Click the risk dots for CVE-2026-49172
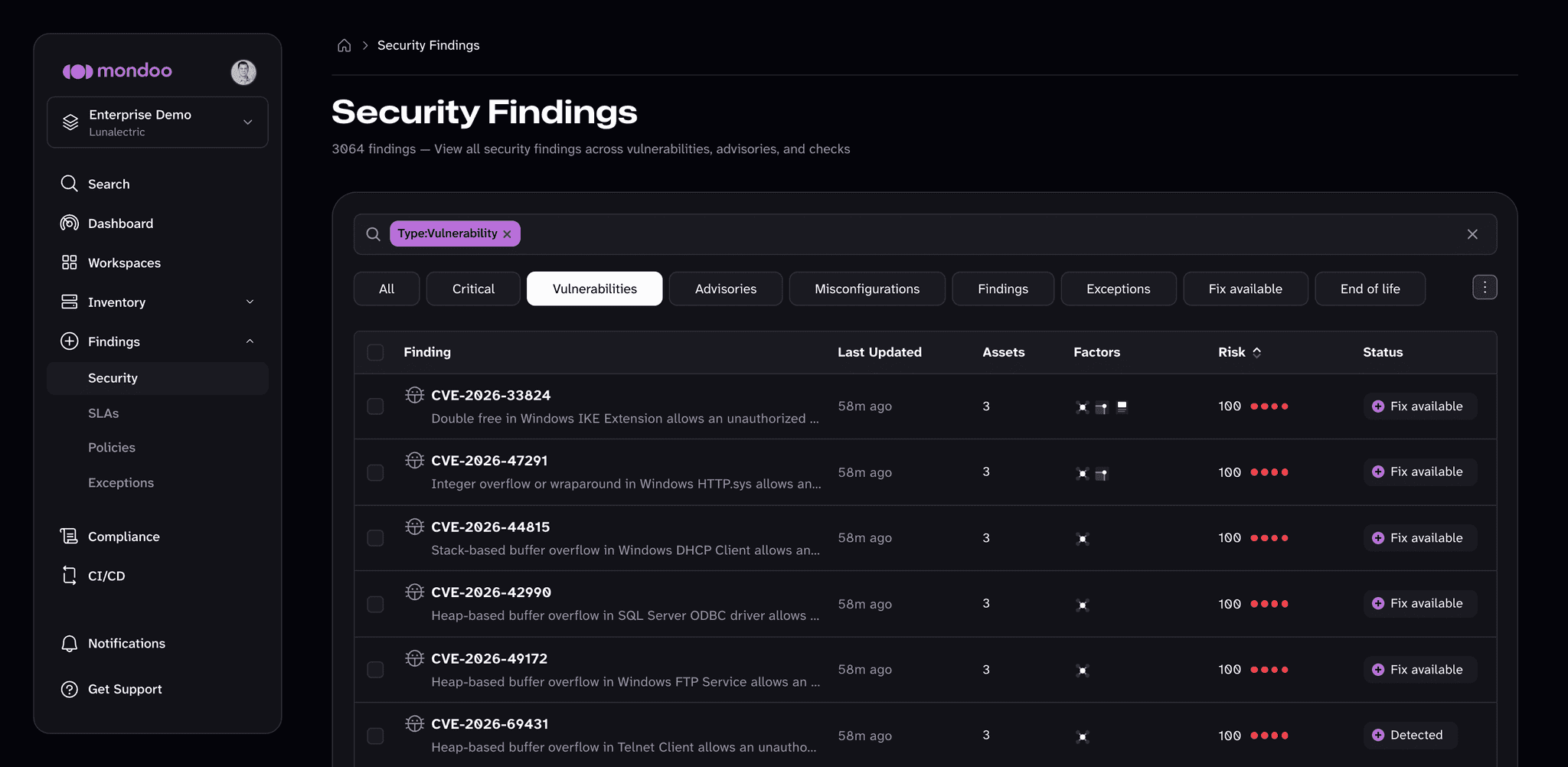 1269,670
